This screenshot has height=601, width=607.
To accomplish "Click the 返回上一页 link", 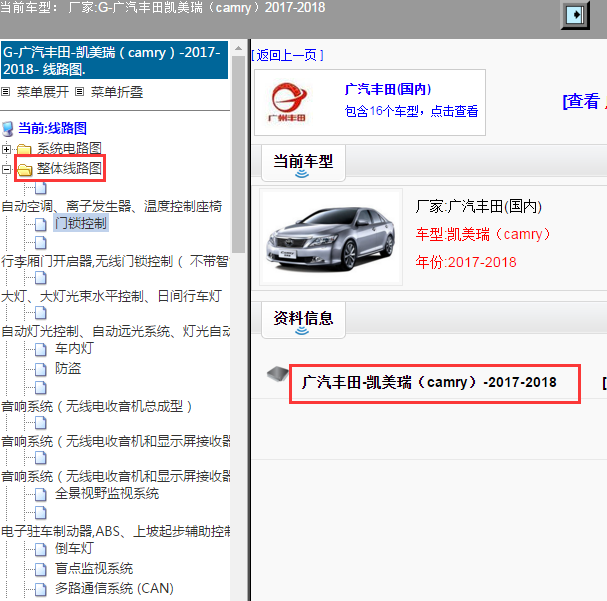I will (287, 55).
